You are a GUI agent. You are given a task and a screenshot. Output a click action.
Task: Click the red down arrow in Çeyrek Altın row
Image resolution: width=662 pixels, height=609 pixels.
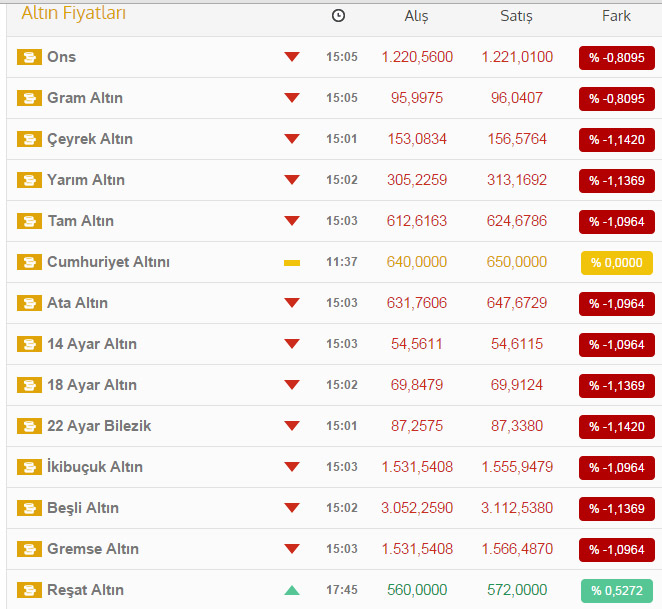(292, 139)
